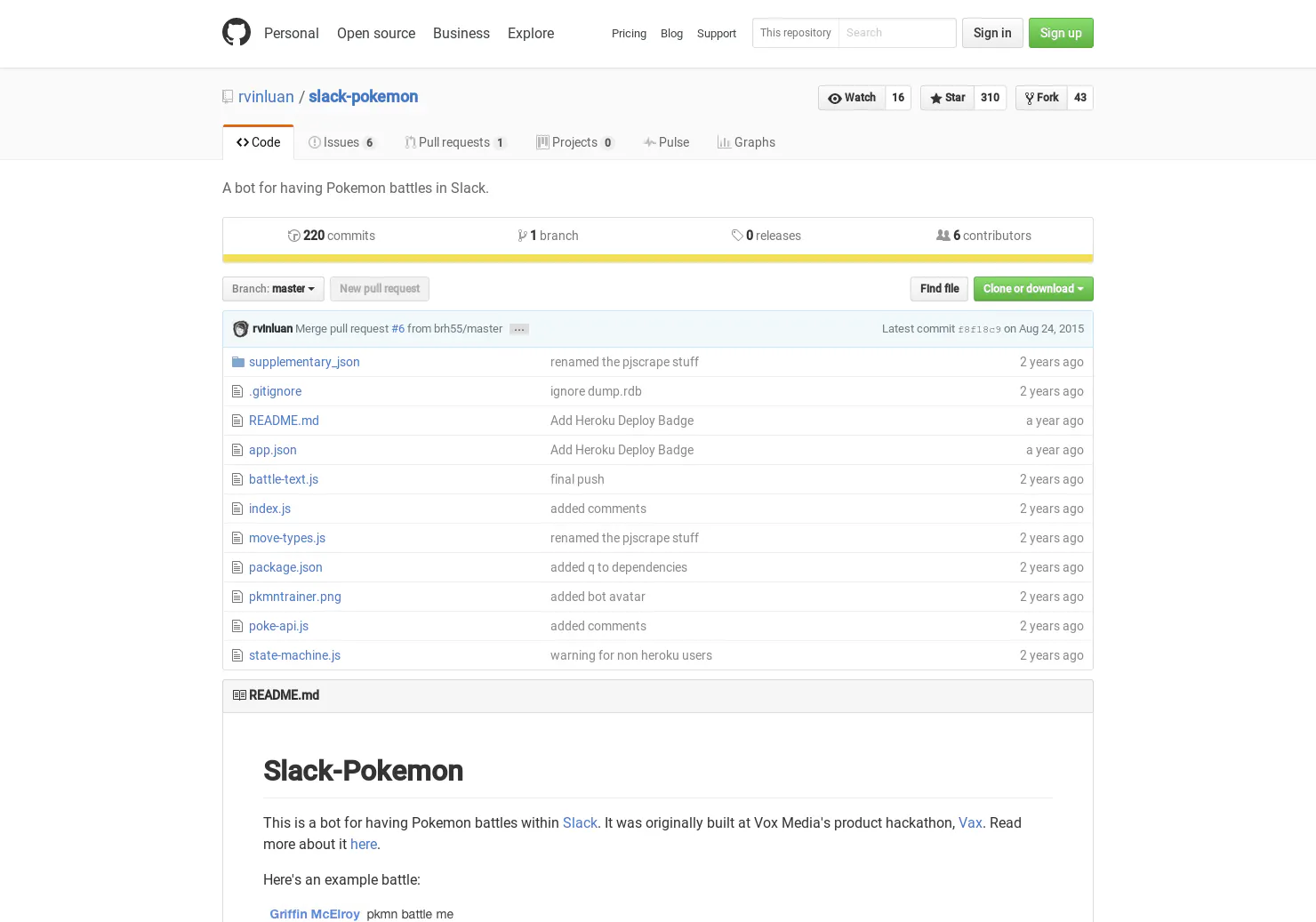Open the Slack link in README text
The image size is (1316, 922).
(580, 823)
